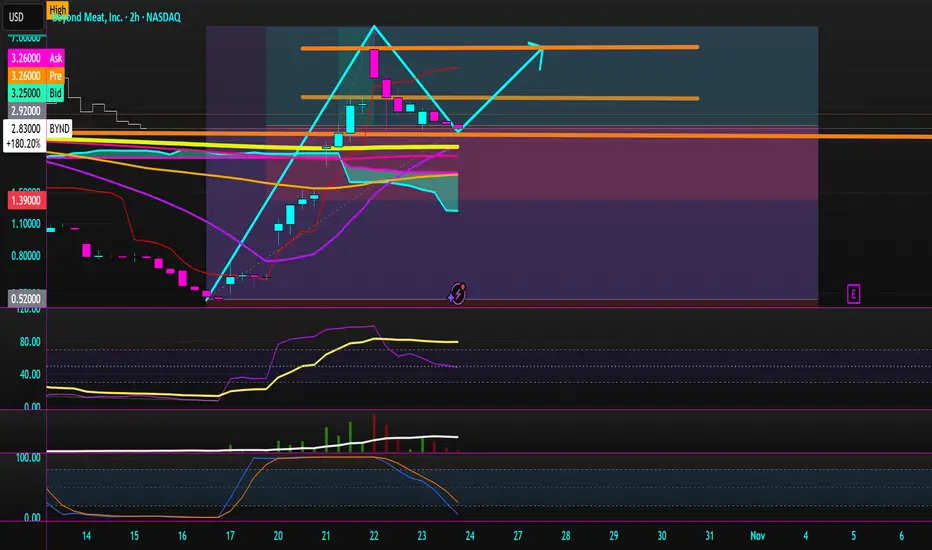Click the gray 0.52000 price label

pos(26,298)
